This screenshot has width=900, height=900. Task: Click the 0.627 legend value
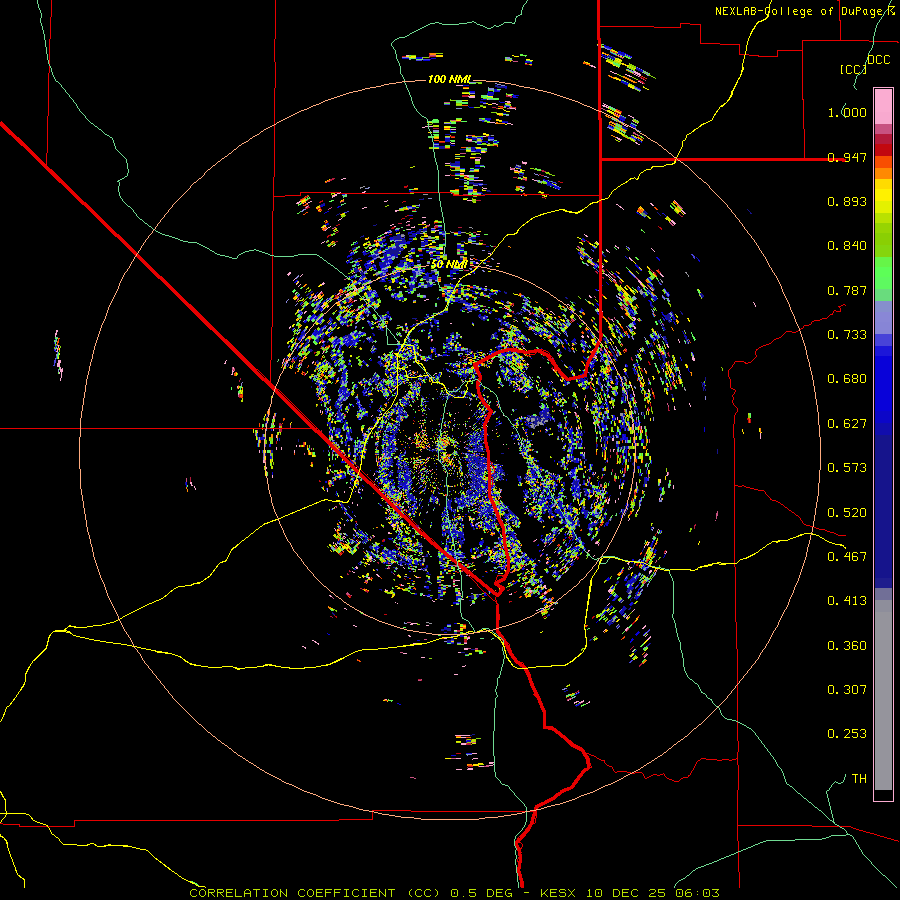pos(847,424)
